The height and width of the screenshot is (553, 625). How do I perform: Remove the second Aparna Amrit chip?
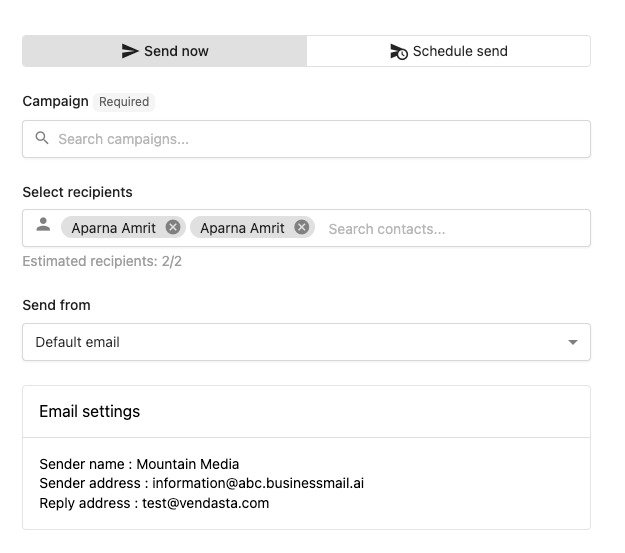(x=301, y=227)
